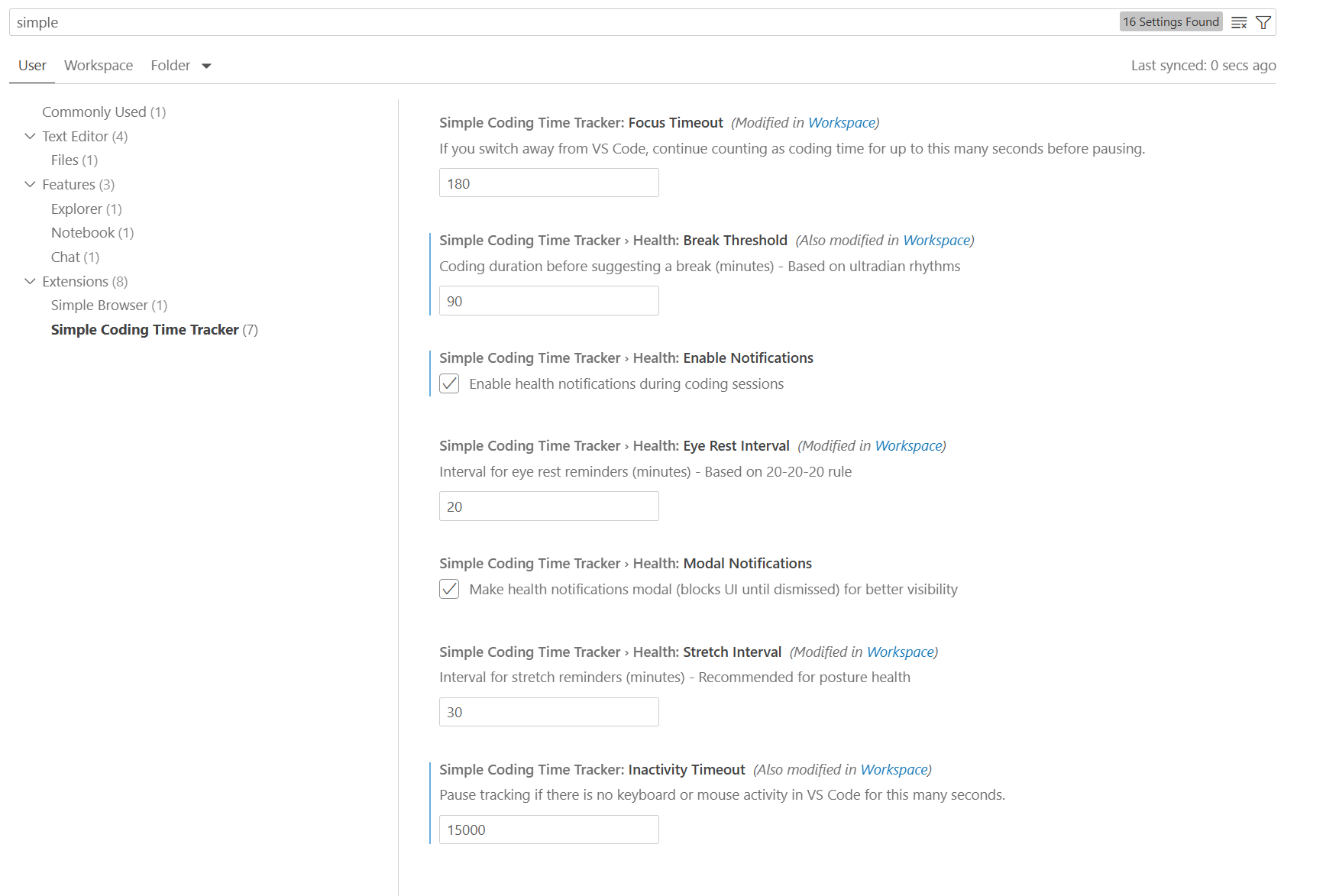Click 'Recommended for posture health' description
Image resolution: width=1339 pixels, height=896 pixels.
[x=804, y=678]
